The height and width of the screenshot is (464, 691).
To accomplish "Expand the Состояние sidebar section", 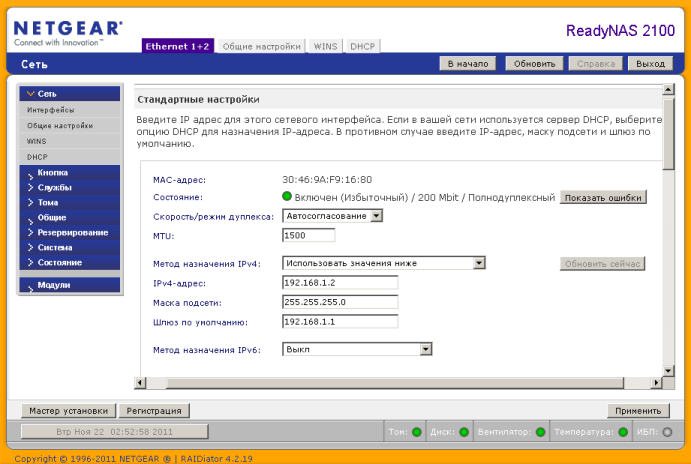I will [x=70, y=262].
